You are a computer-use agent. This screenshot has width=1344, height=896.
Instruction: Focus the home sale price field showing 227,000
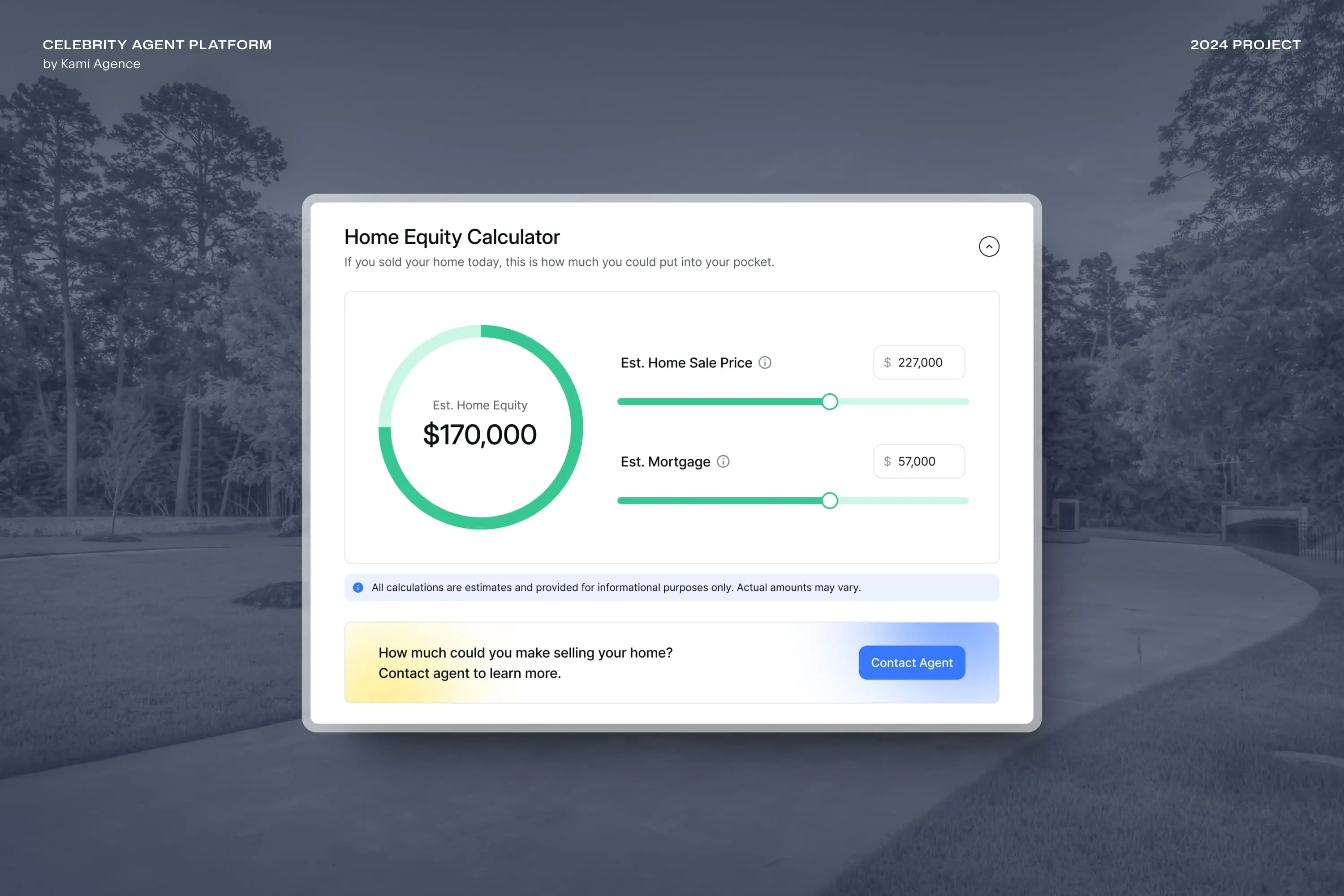[919, 362]
